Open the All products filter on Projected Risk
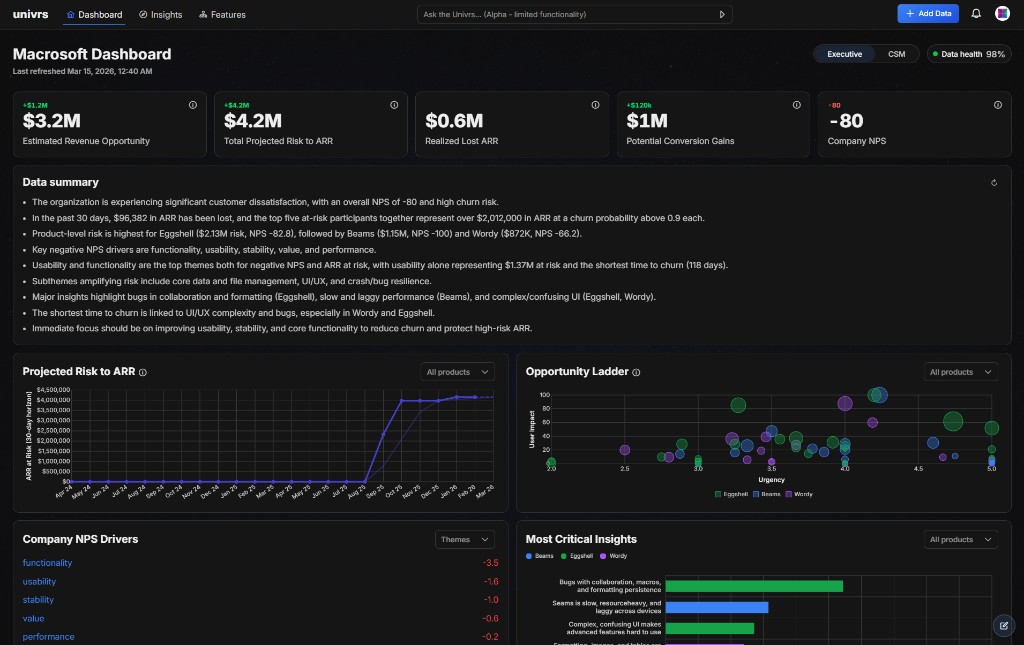Screen dimensions: 1024x645 point(457,371)
